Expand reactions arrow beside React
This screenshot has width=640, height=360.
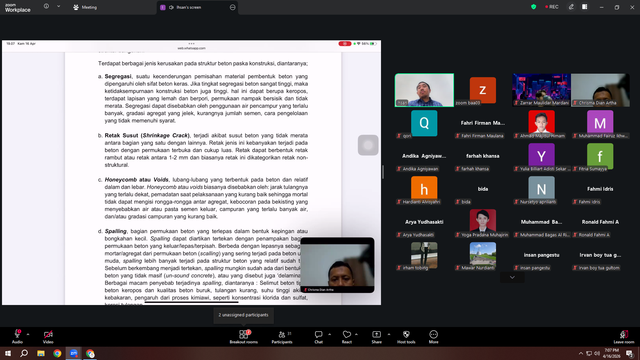(x=356, y=334)
